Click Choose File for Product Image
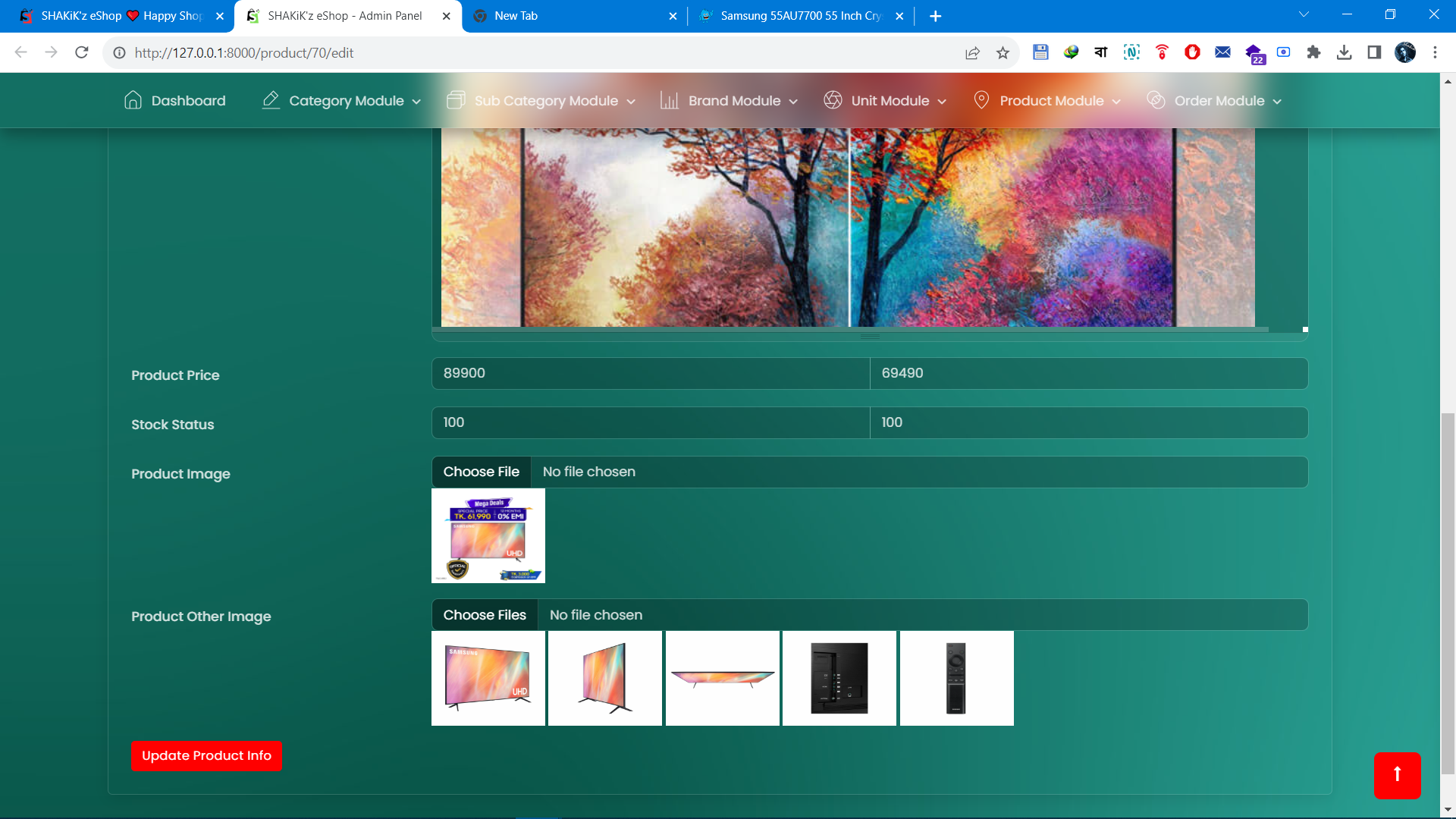 [482, 472]
